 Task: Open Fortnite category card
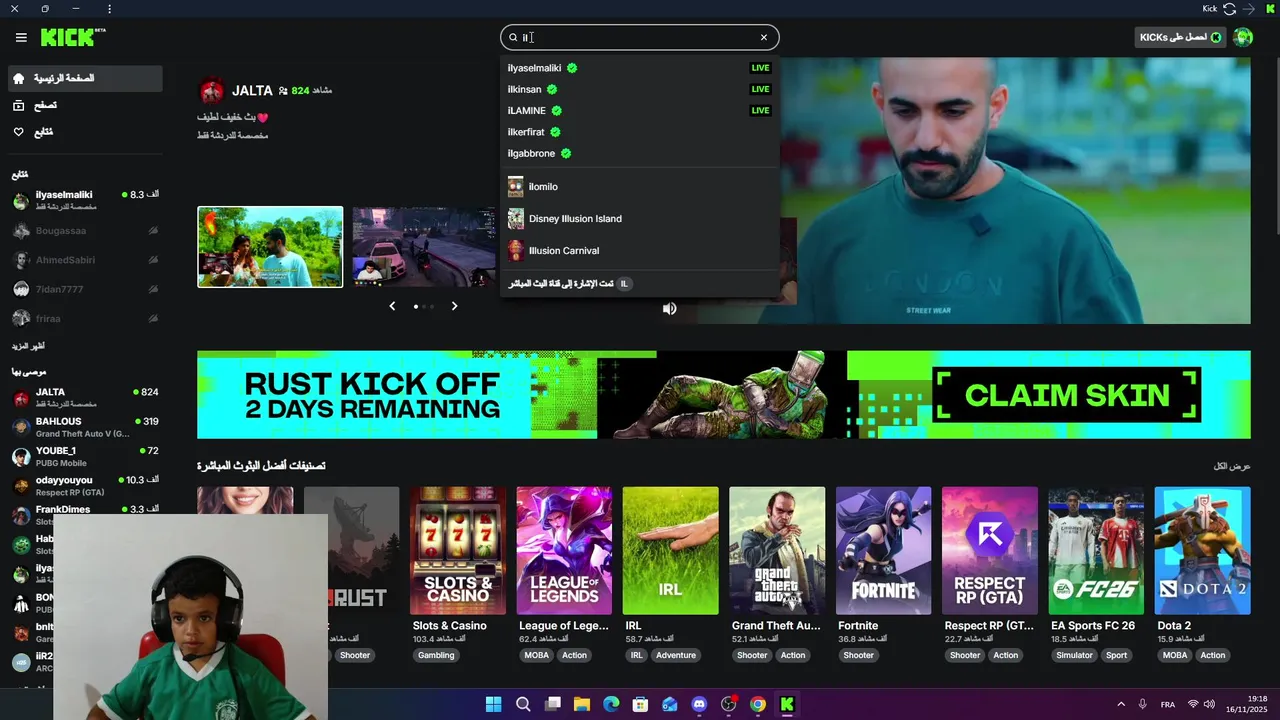(883, 551)
